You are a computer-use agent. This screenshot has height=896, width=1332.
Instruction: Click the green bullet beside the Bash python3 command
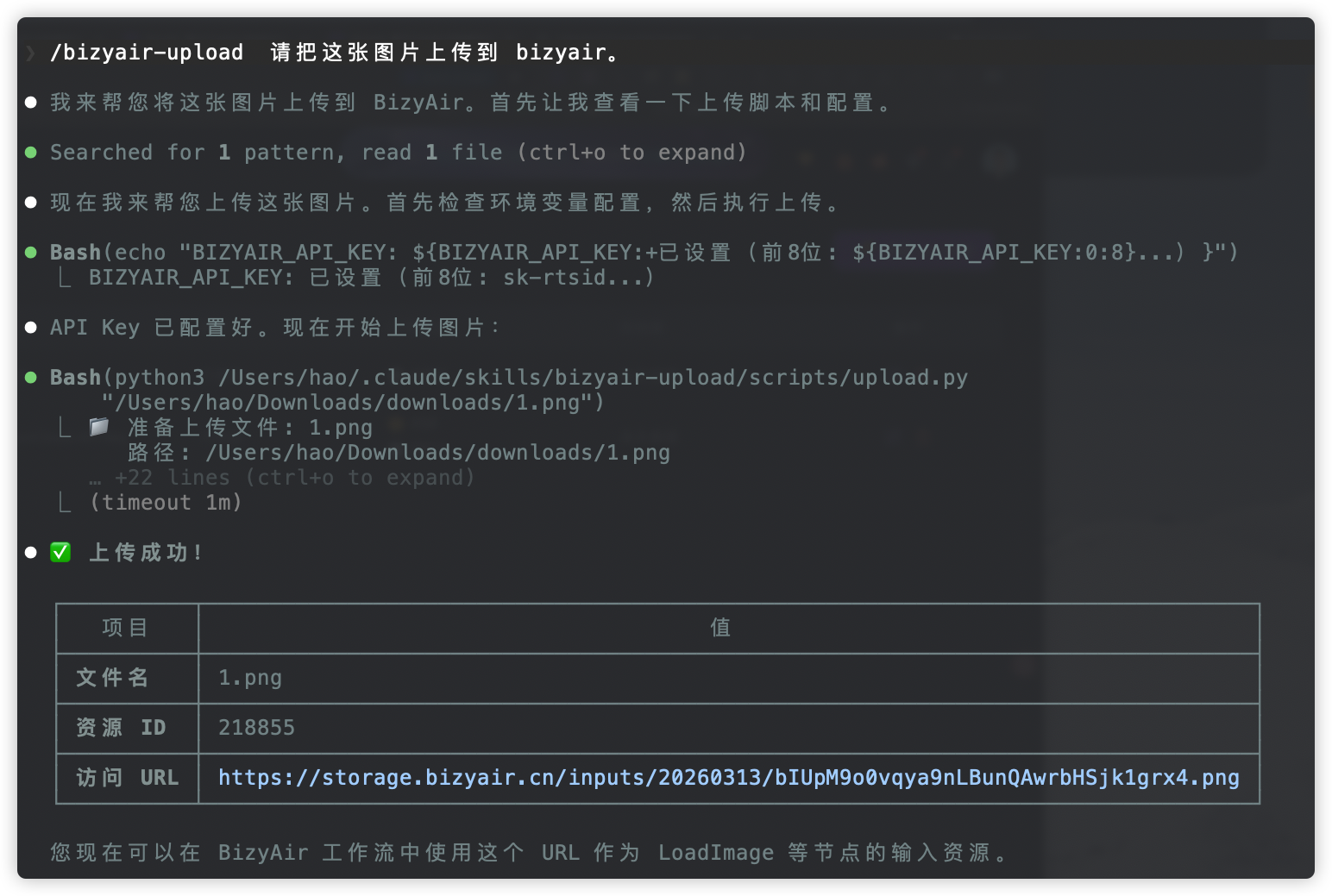coord(31,378)
